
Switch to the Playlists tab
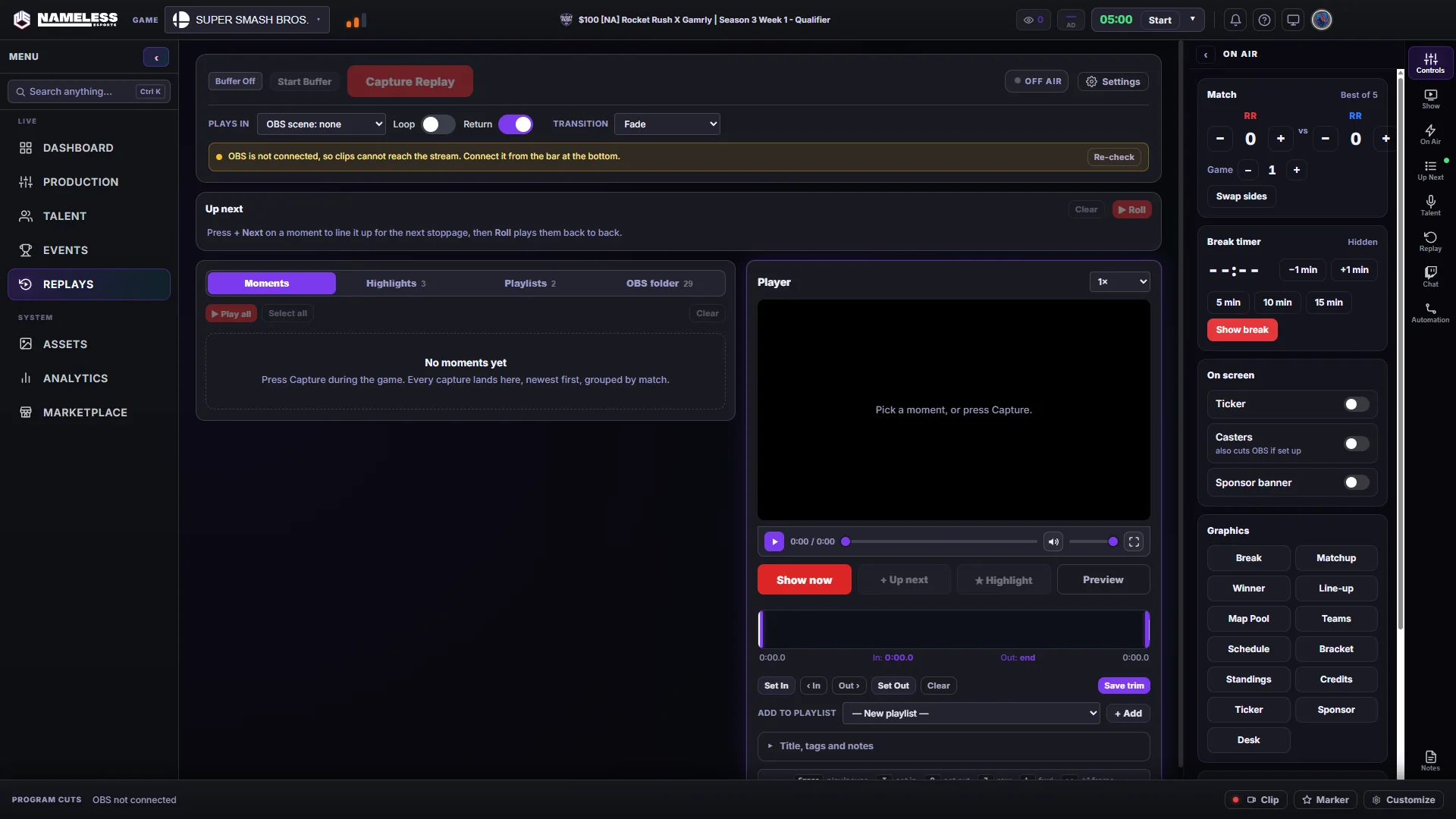[530, 284]
